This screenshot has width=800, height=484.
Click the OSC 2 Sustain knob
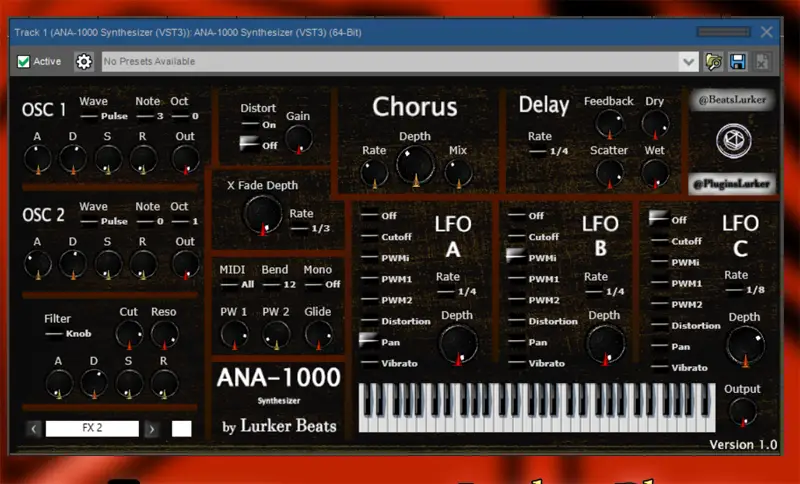(x=108, y=265)
